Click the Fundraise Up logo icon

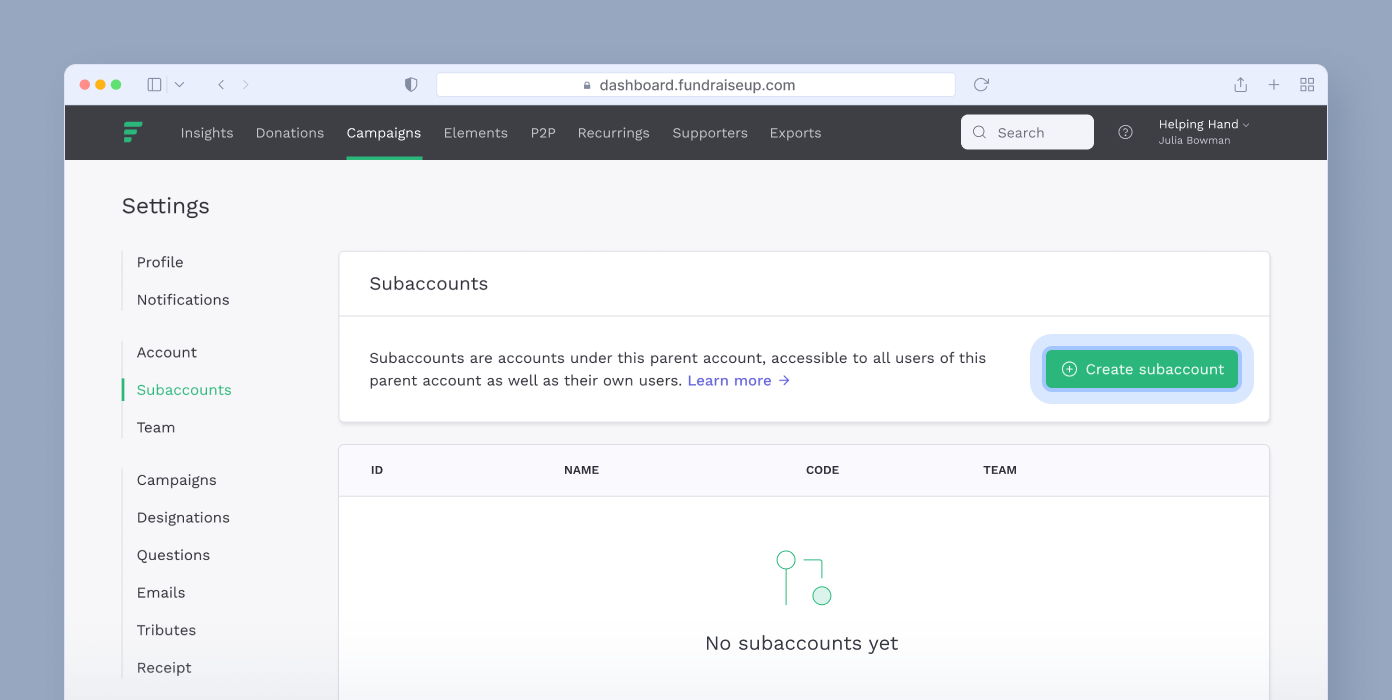click(x=133, y=132)
